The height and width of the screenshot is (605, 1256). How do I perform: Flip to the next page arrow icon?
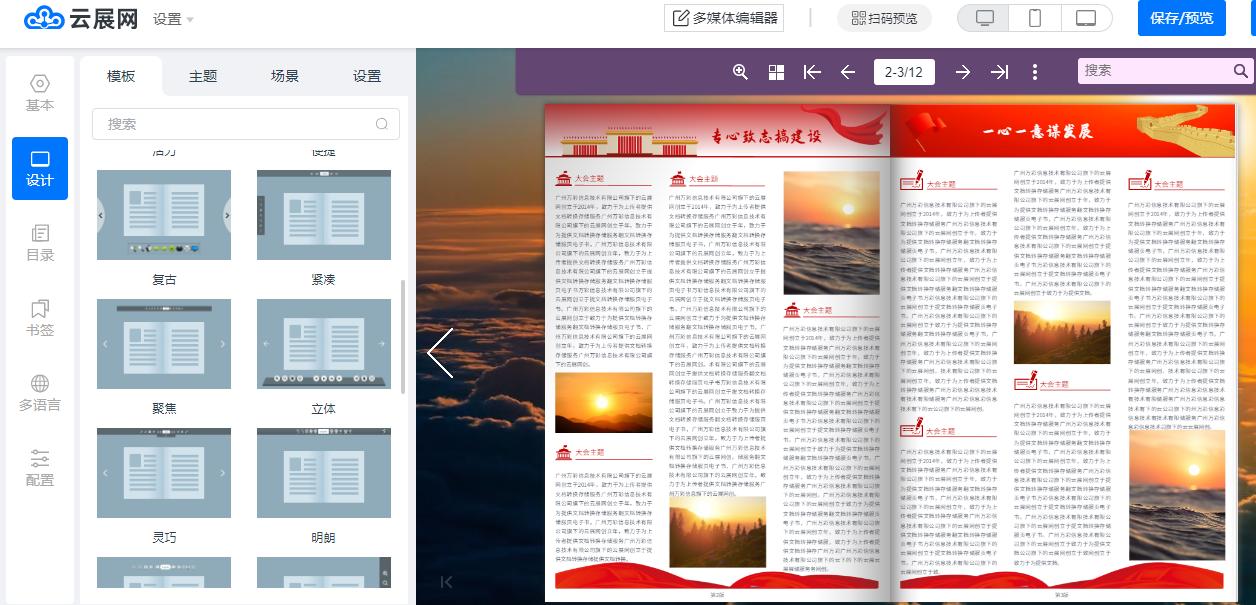coord(962,72)
